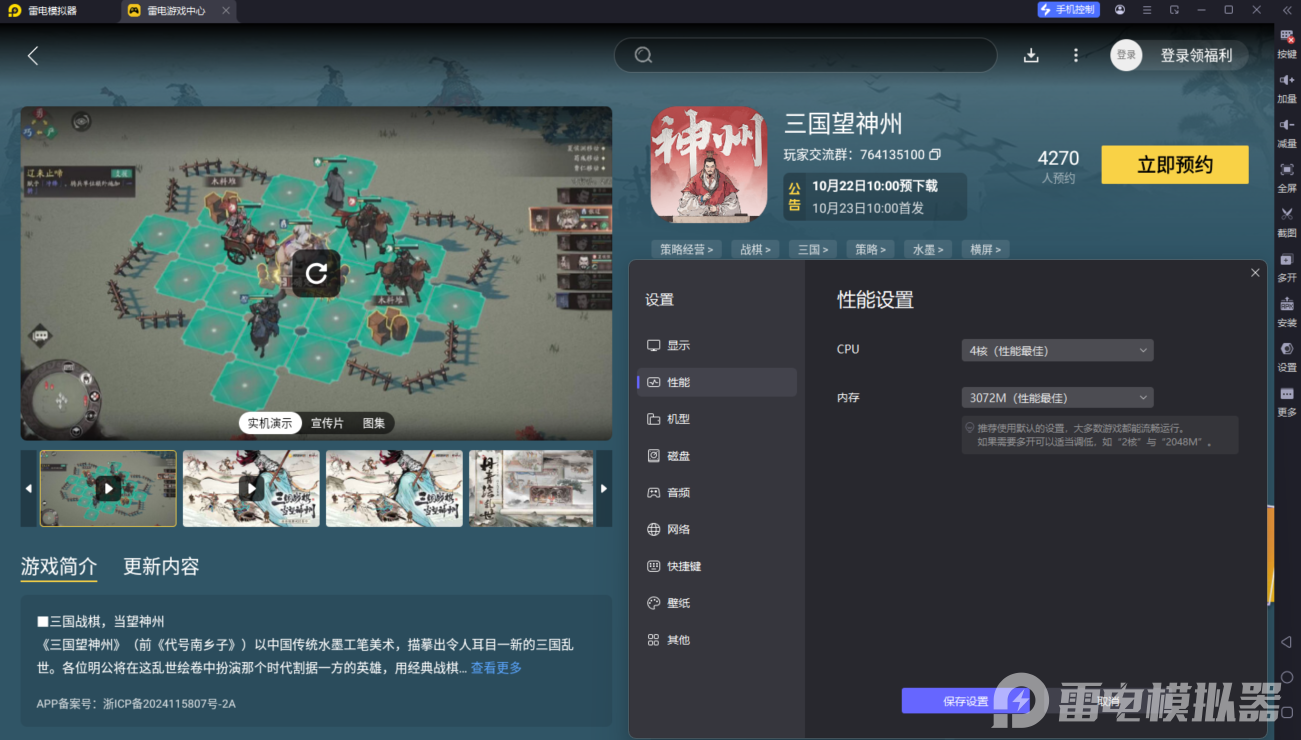Switch to the 壁纸 wallpaper settings section

click(x=671, y=602)
